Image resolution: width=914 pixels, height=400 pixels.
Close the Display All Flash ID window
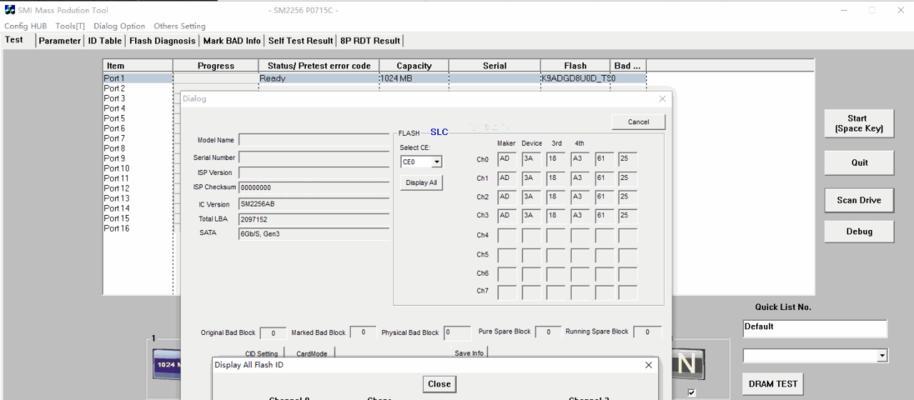[648, 365]
